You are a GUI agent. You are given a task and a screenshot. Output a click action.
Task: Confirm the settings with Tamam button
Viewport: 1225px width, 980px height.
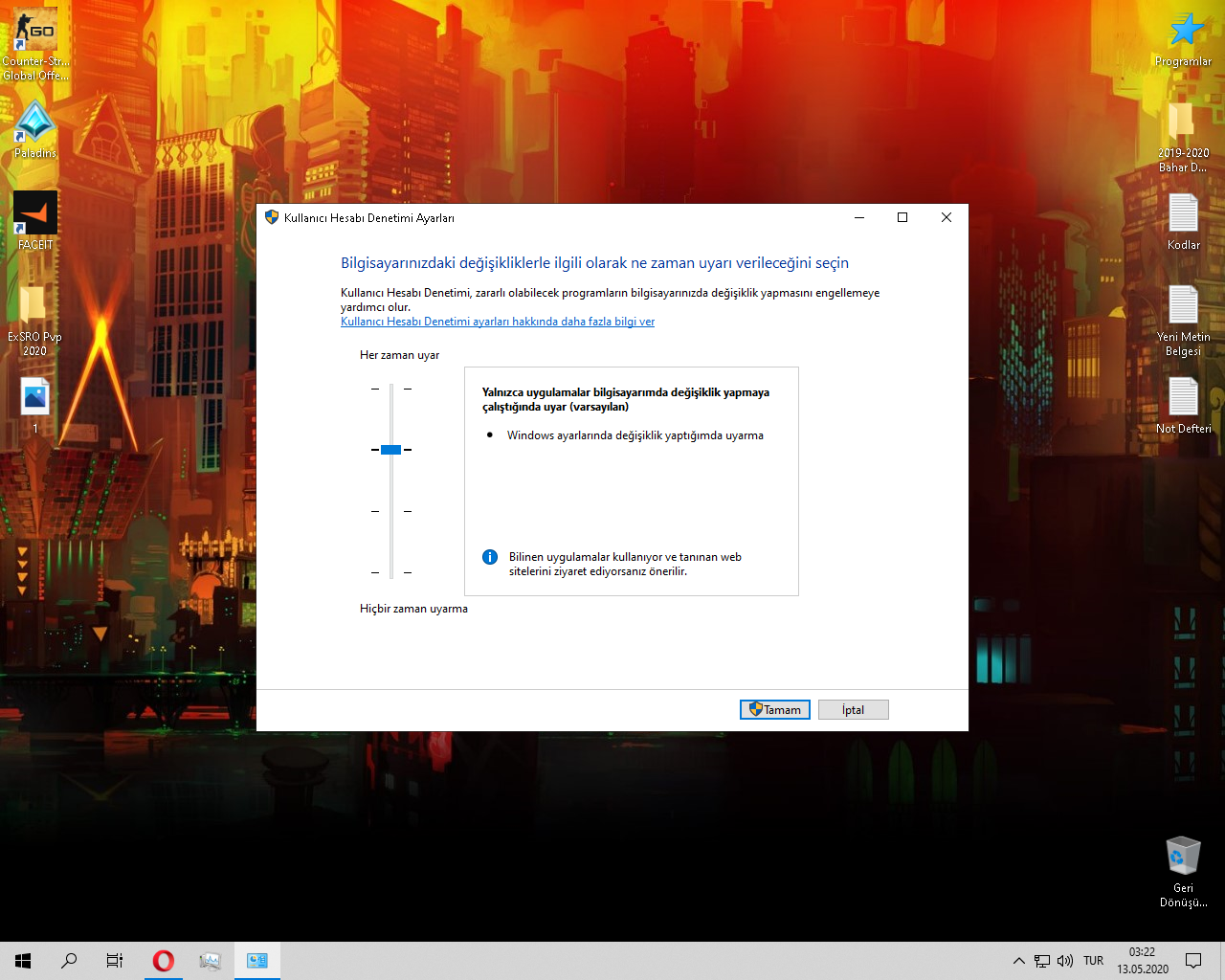[x=775, y=710]
